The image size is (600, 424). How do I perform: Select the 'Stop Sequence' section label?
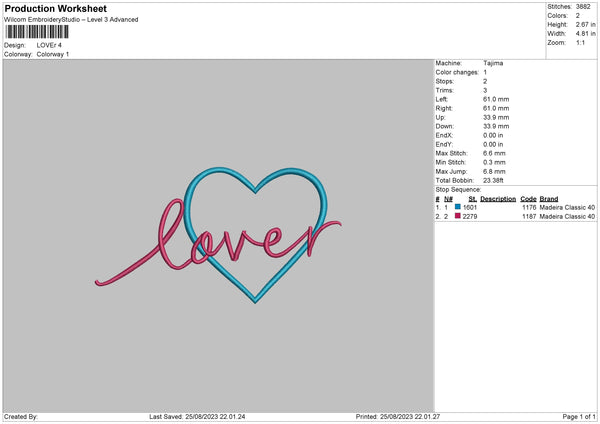[x=456, y=189]
